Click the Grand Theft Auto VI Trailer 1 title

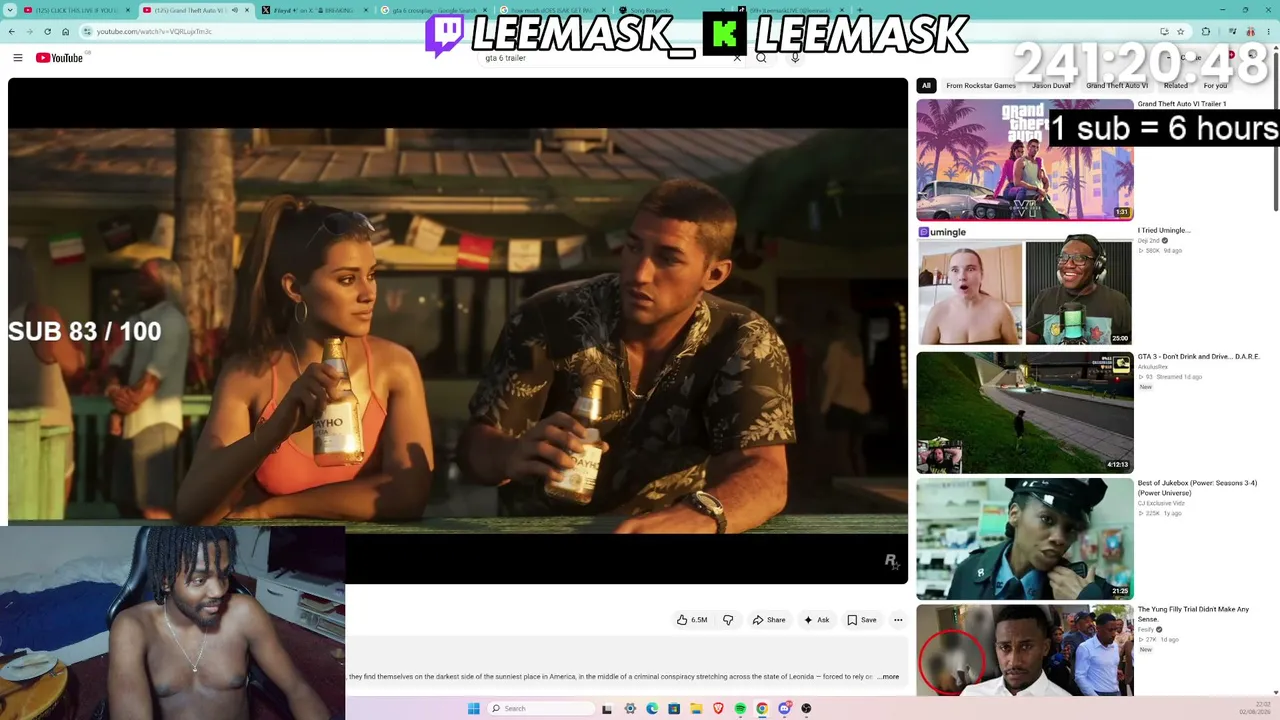coord(1182,104)
